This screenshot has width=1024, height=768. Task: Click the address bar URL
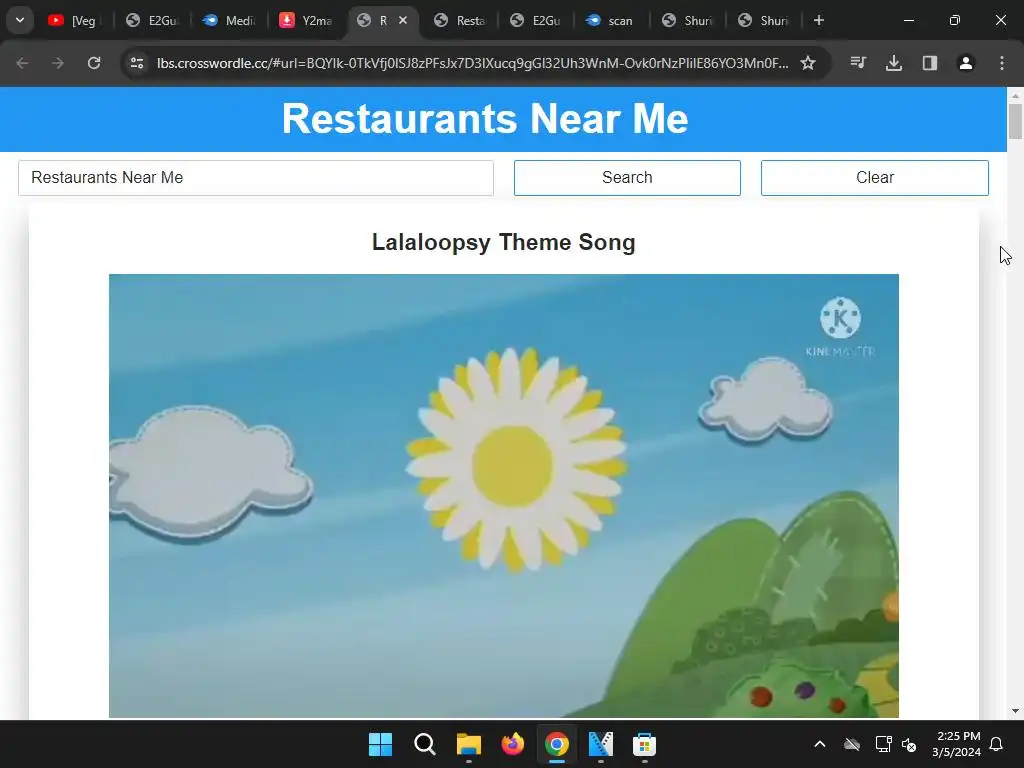click(472, 63)
